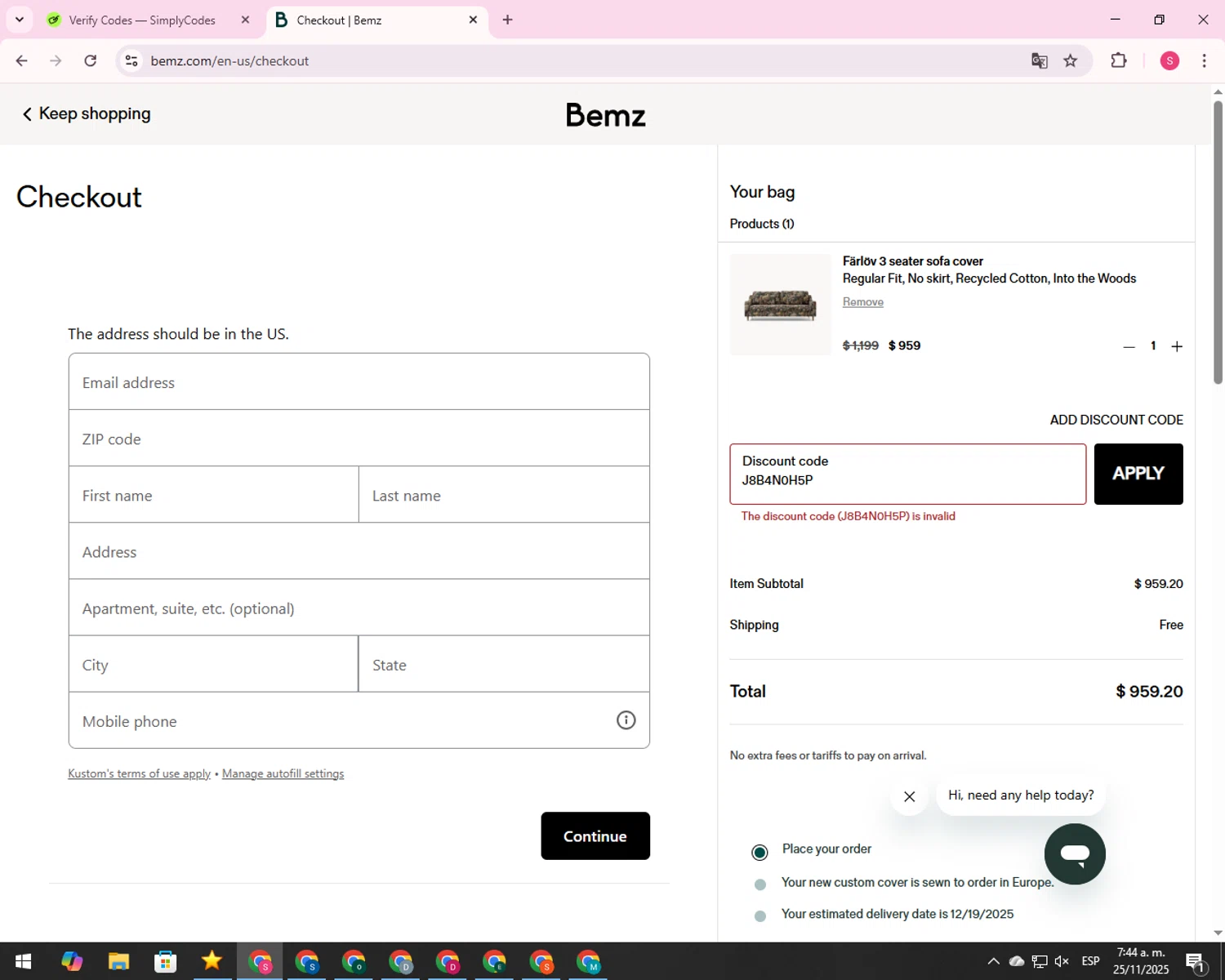Click the Continue button
Image resolution: width=1225 pixels, height=980 pixels.
coord(595,835)
